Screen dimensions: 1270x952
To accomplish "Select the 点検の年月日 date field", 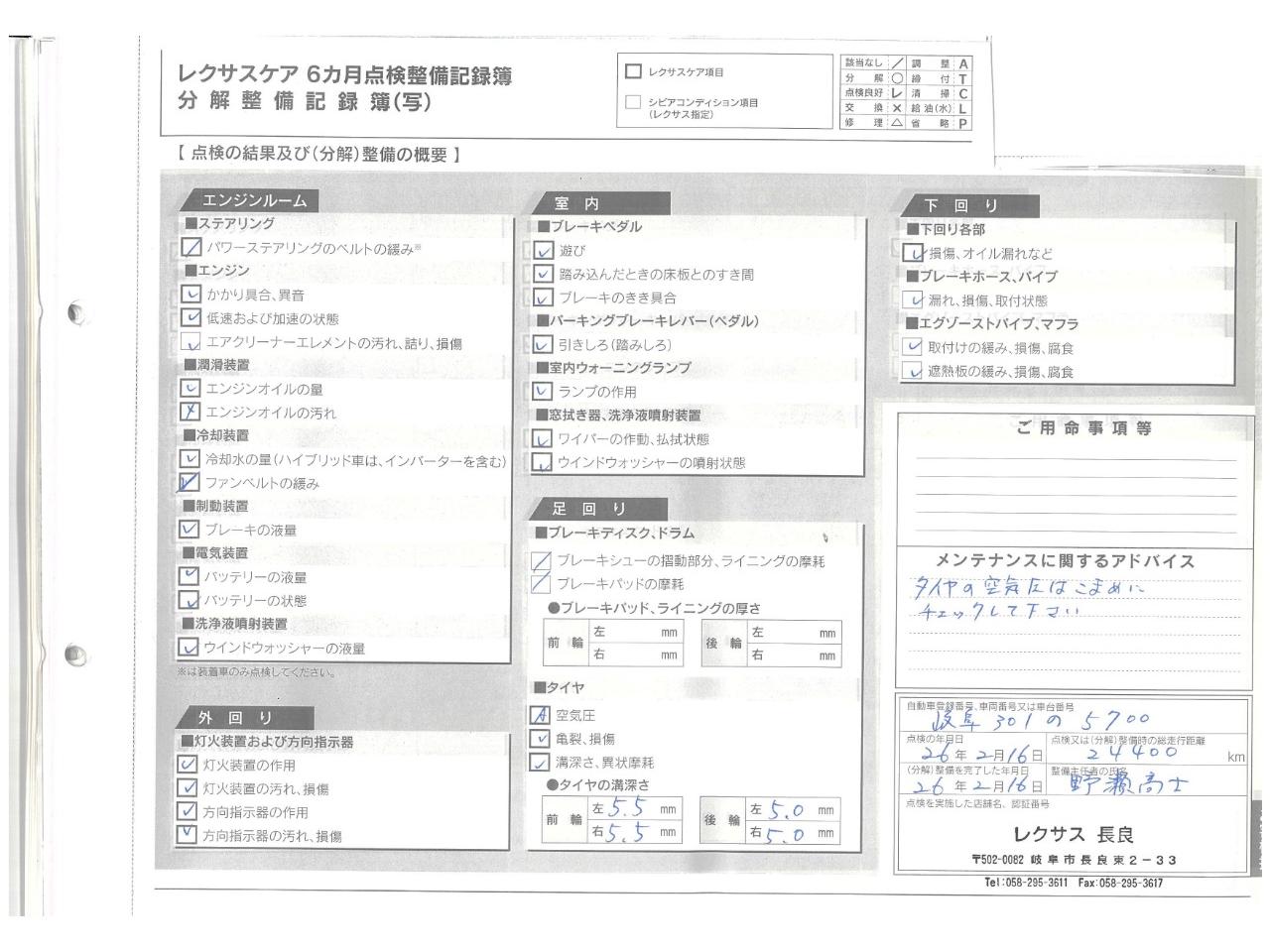I will click(973, 749).
